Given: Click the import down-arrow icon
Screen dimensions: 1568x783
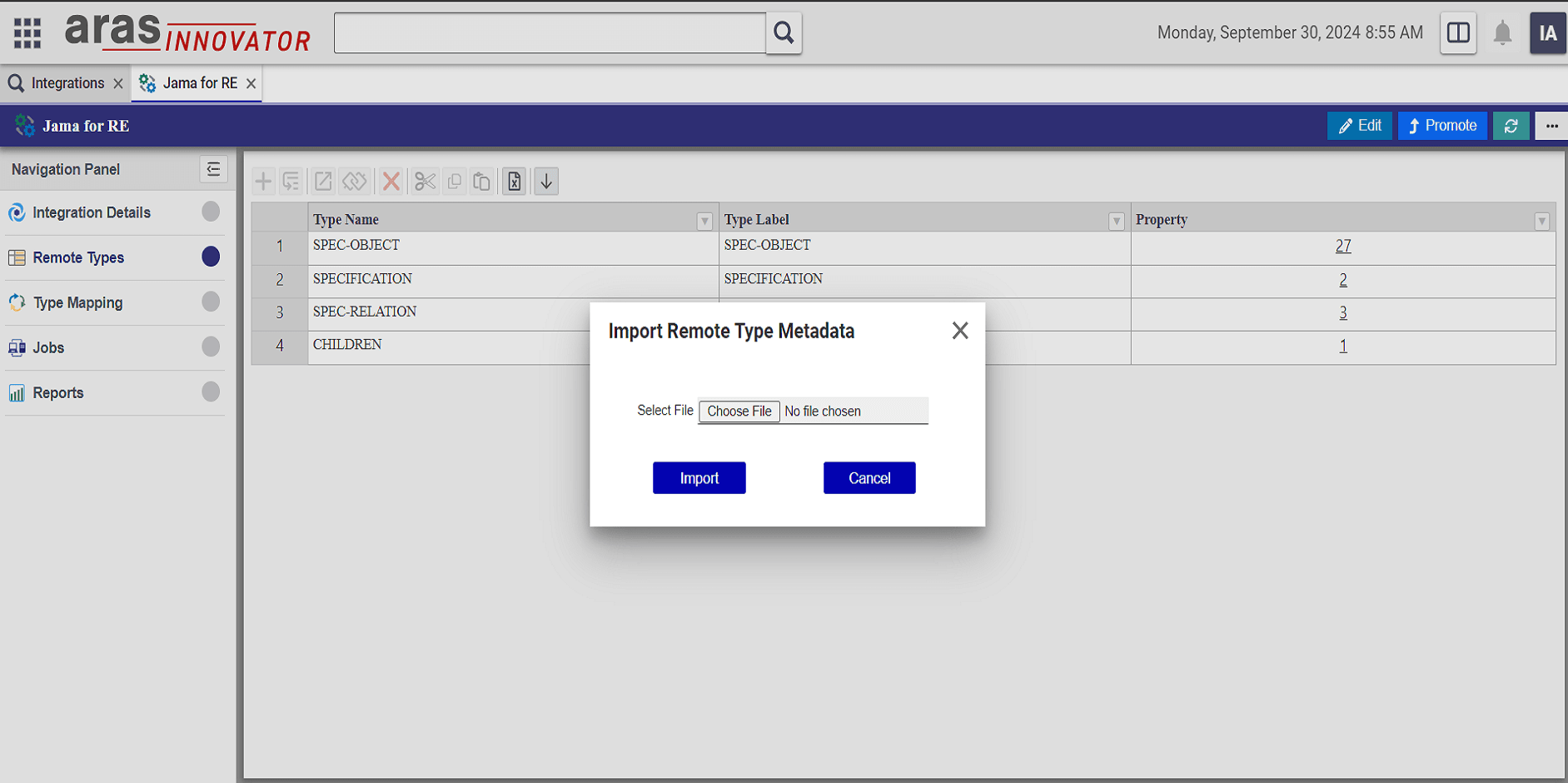Looking at the screenshot, I should click(x=546, y=181).
